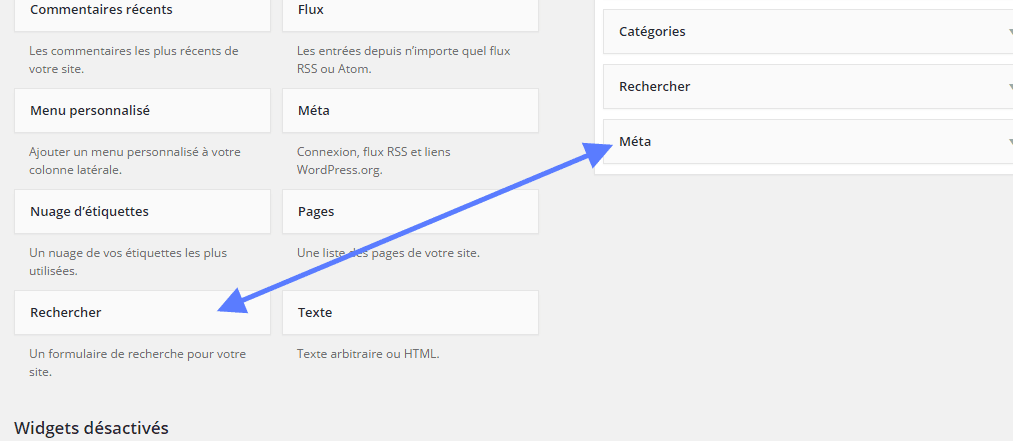Screen dimensions: 1013x441
Task: Choose the Pages available widget
Action: (x=410, y=211)
